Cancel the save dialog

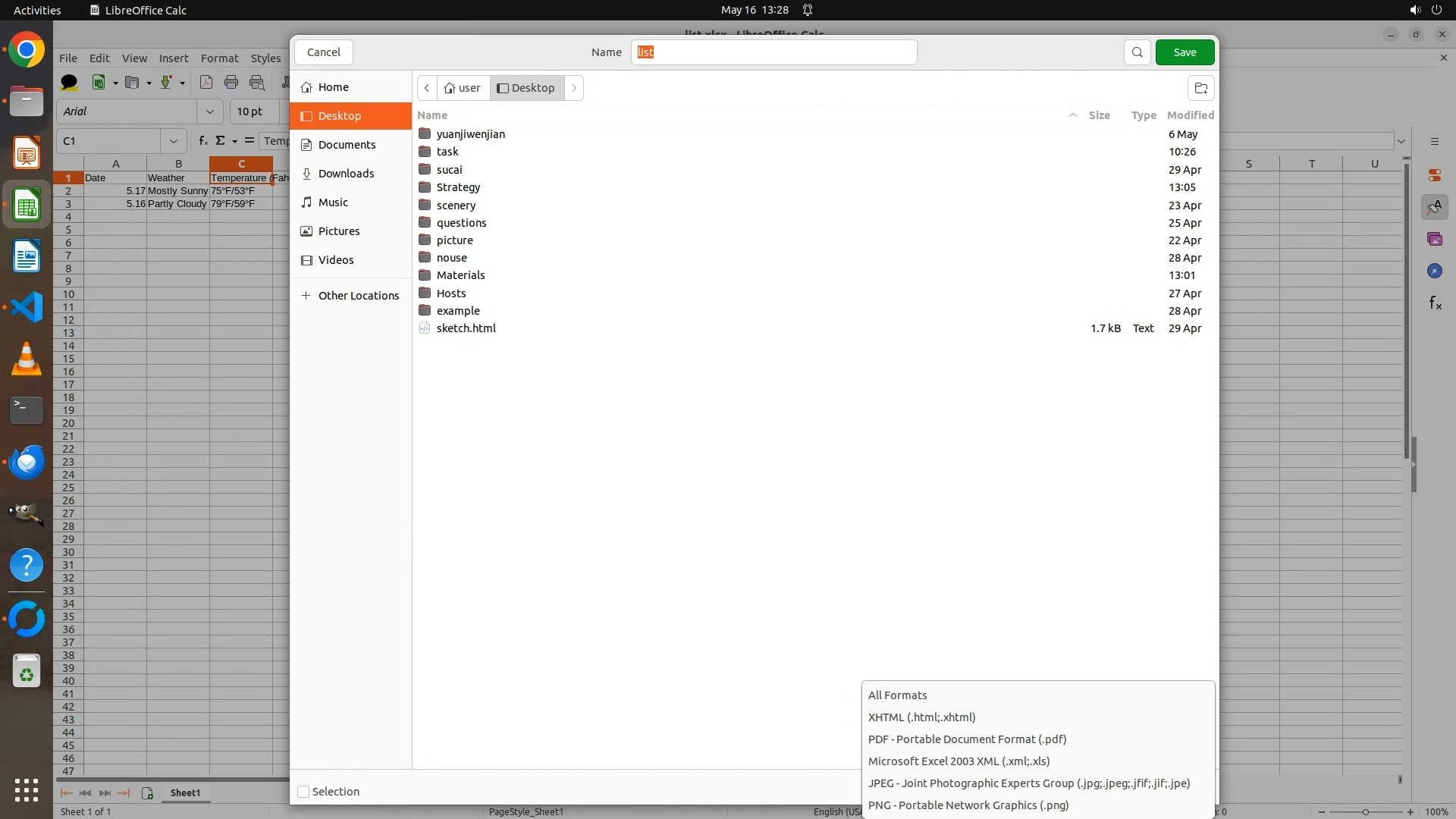tap(324, 52)
